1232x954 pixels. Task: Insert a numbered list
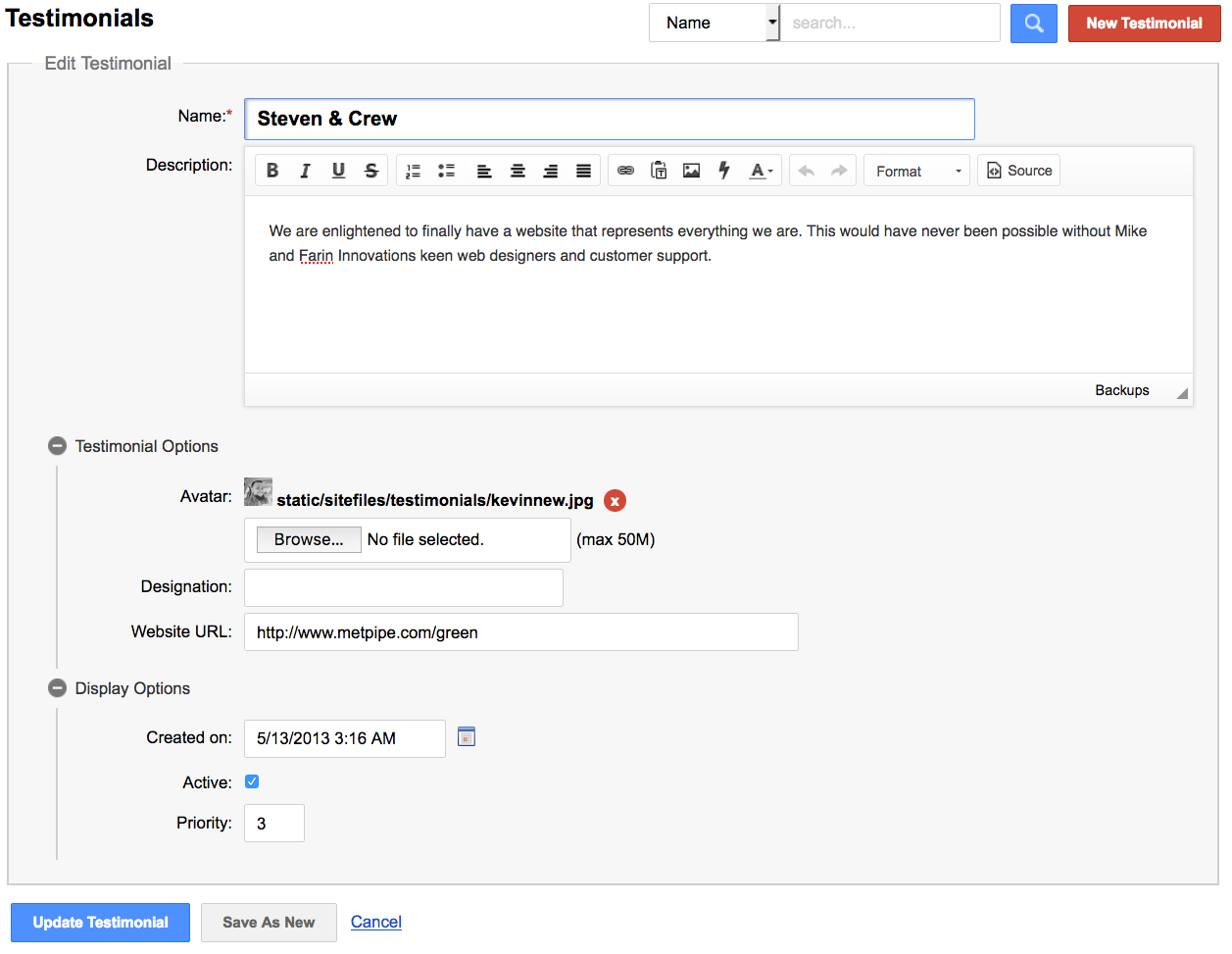414,171
